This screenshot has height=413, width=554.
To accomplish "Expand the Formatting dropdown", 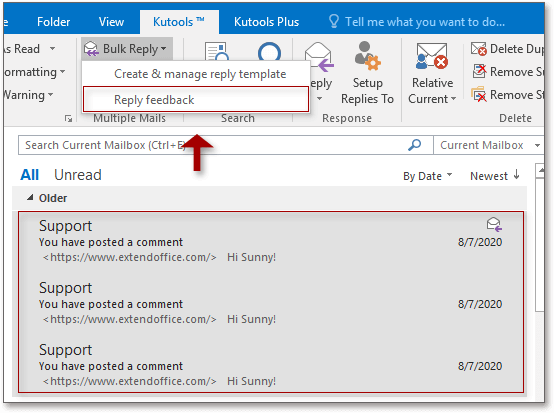I will (35, 72).
